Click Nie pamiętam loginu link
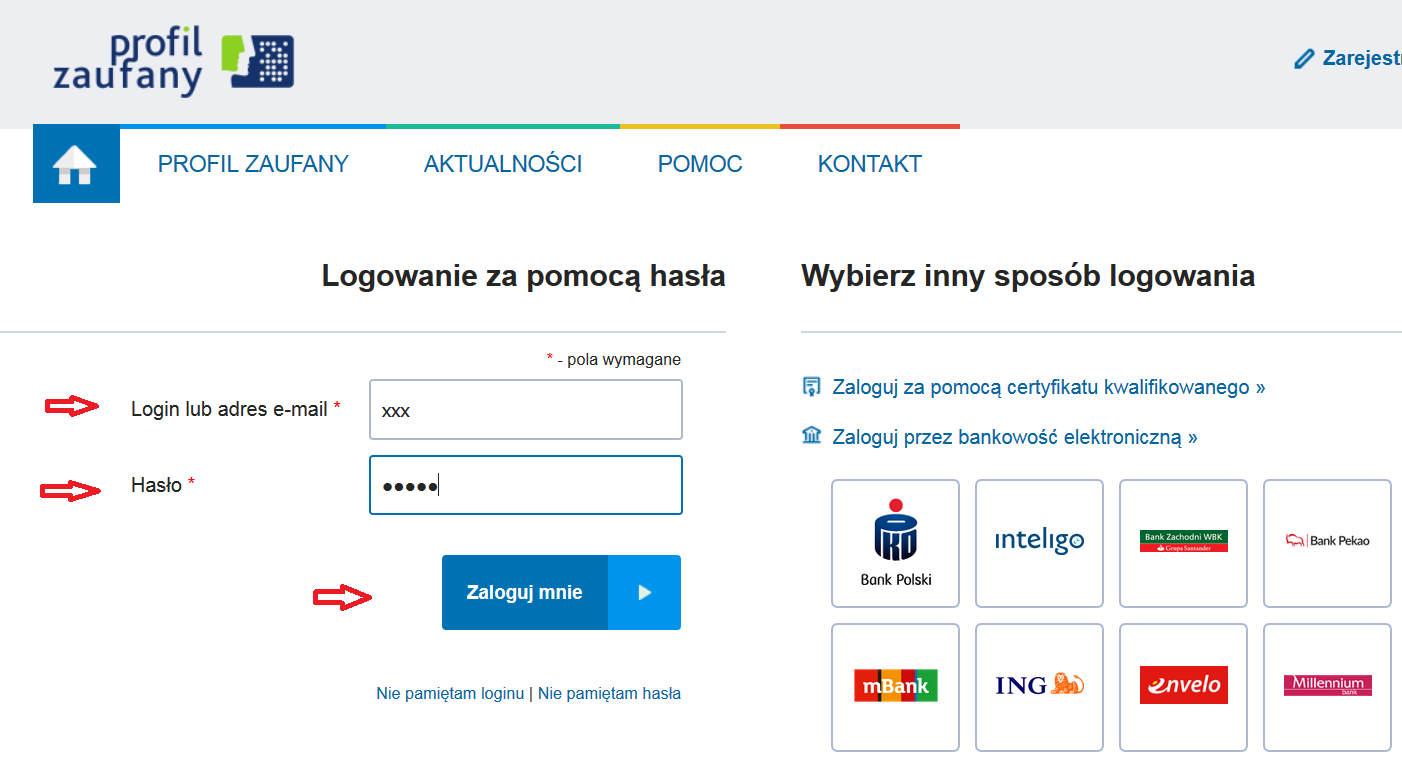1402x784 pixels. pos(450,693)
